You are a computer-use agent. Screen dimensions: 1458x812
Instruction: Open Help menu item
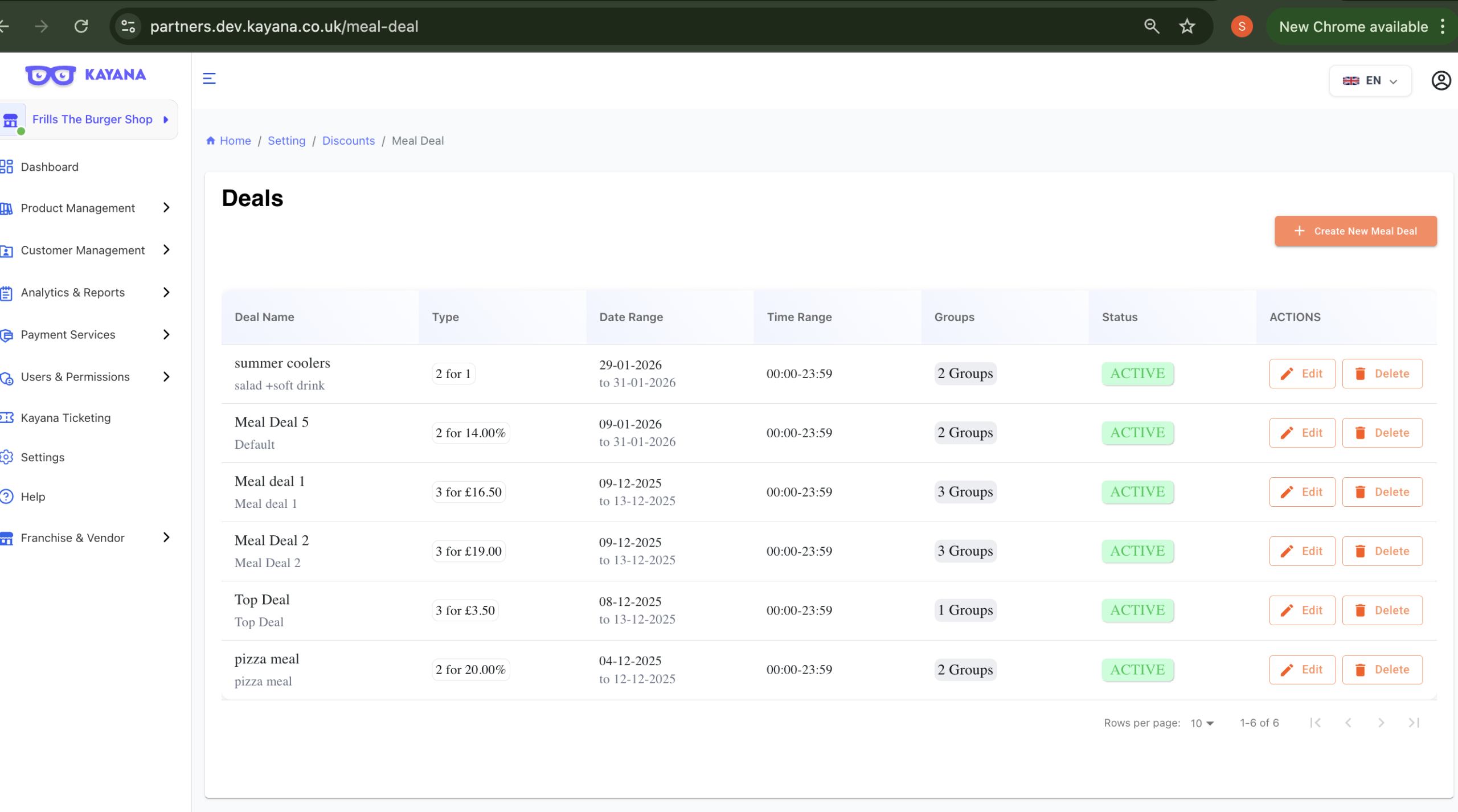coord(33,497)
